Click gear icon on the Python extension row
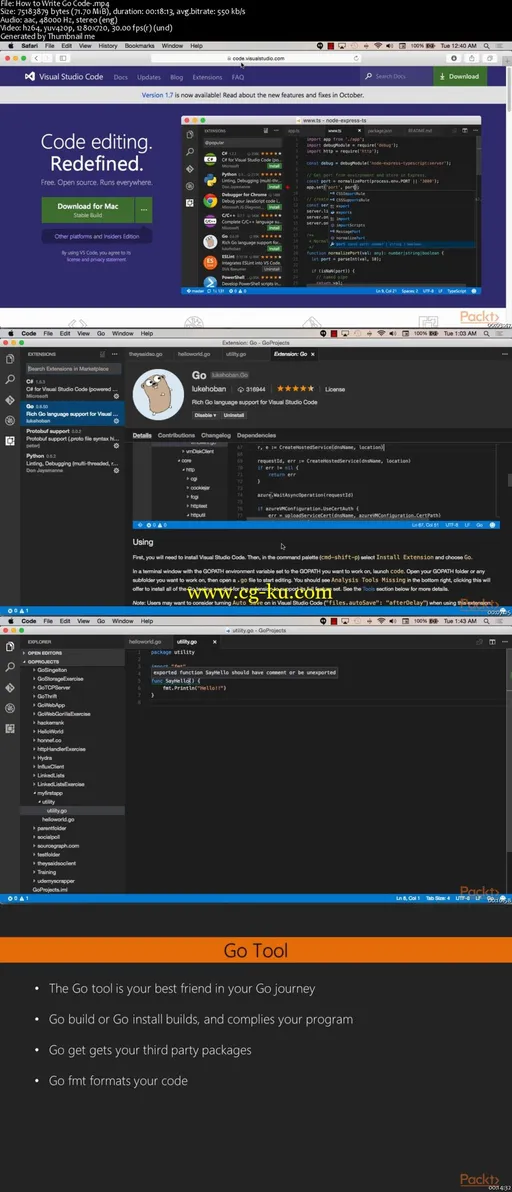Viewport: 512px width, 1192px height. coord(116,469)
